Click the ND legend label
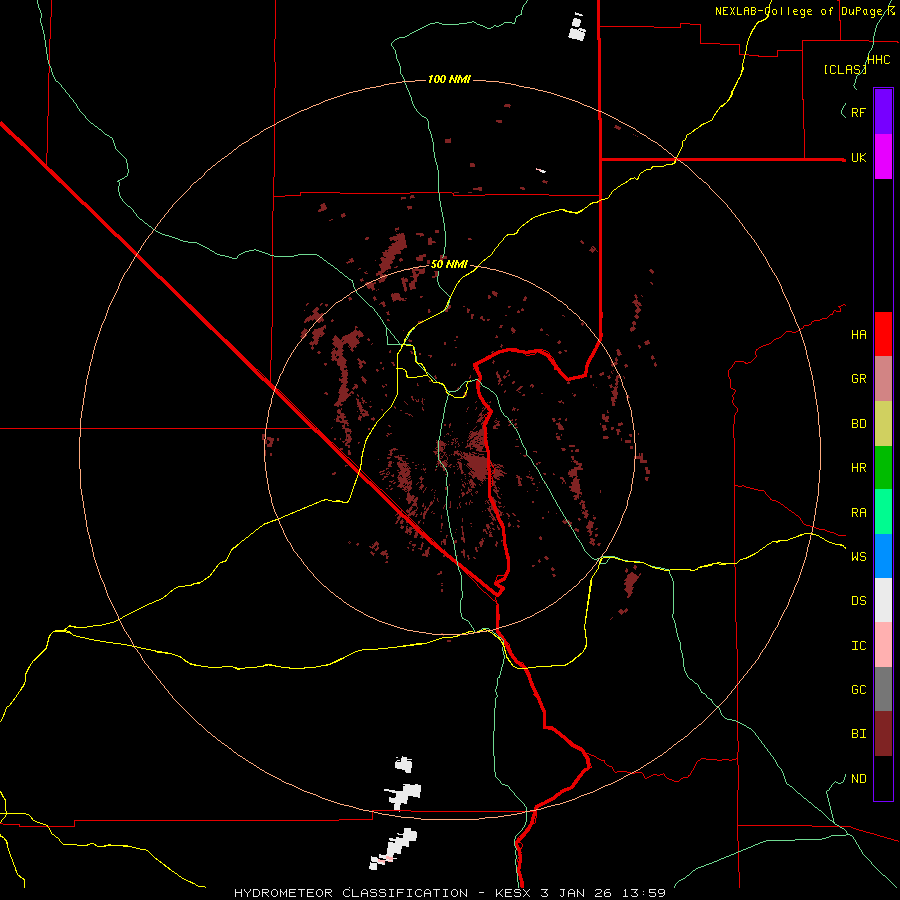 pos(858,778)
